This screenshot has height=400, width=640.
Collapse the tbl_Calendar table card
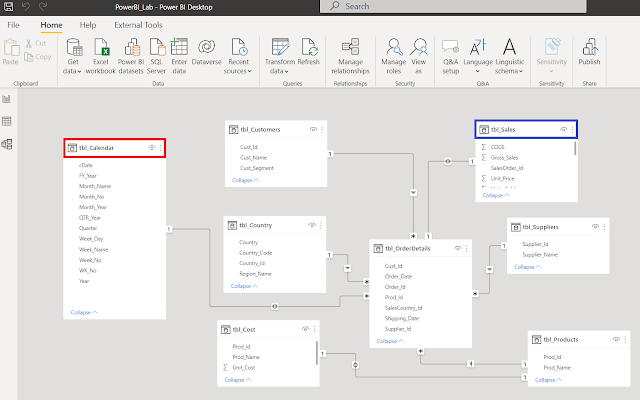(84, 312)
